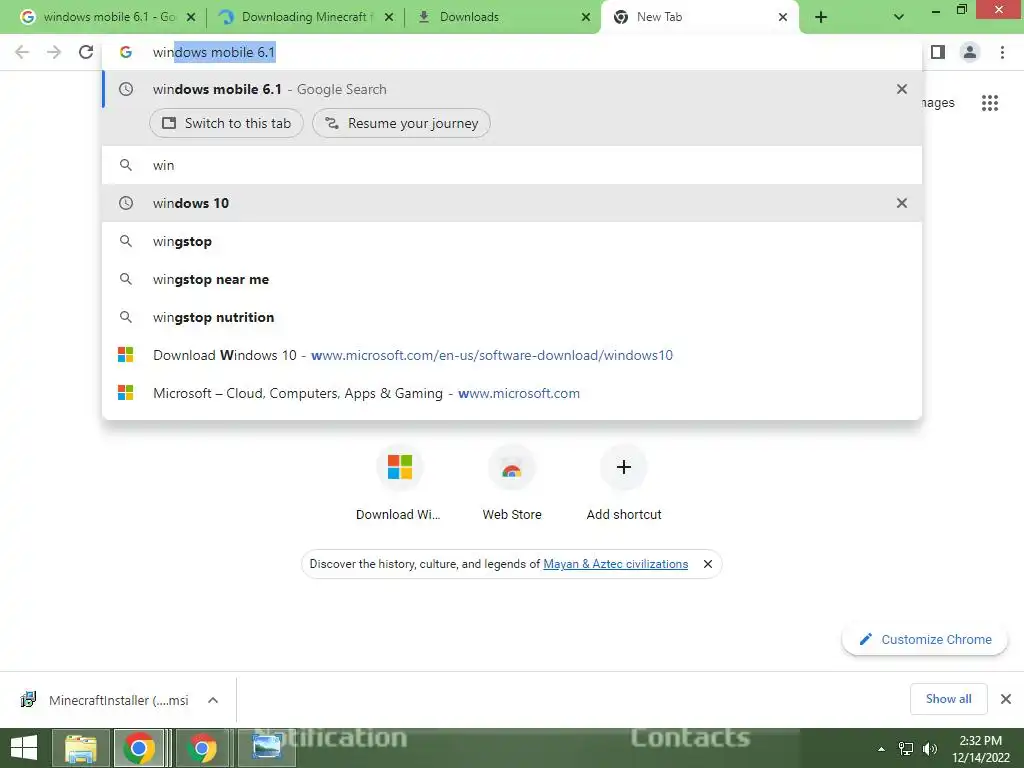This screenshot has width=1024, height=768.
Task: Select the 'win' search suggestion
Action: [512, 165]
